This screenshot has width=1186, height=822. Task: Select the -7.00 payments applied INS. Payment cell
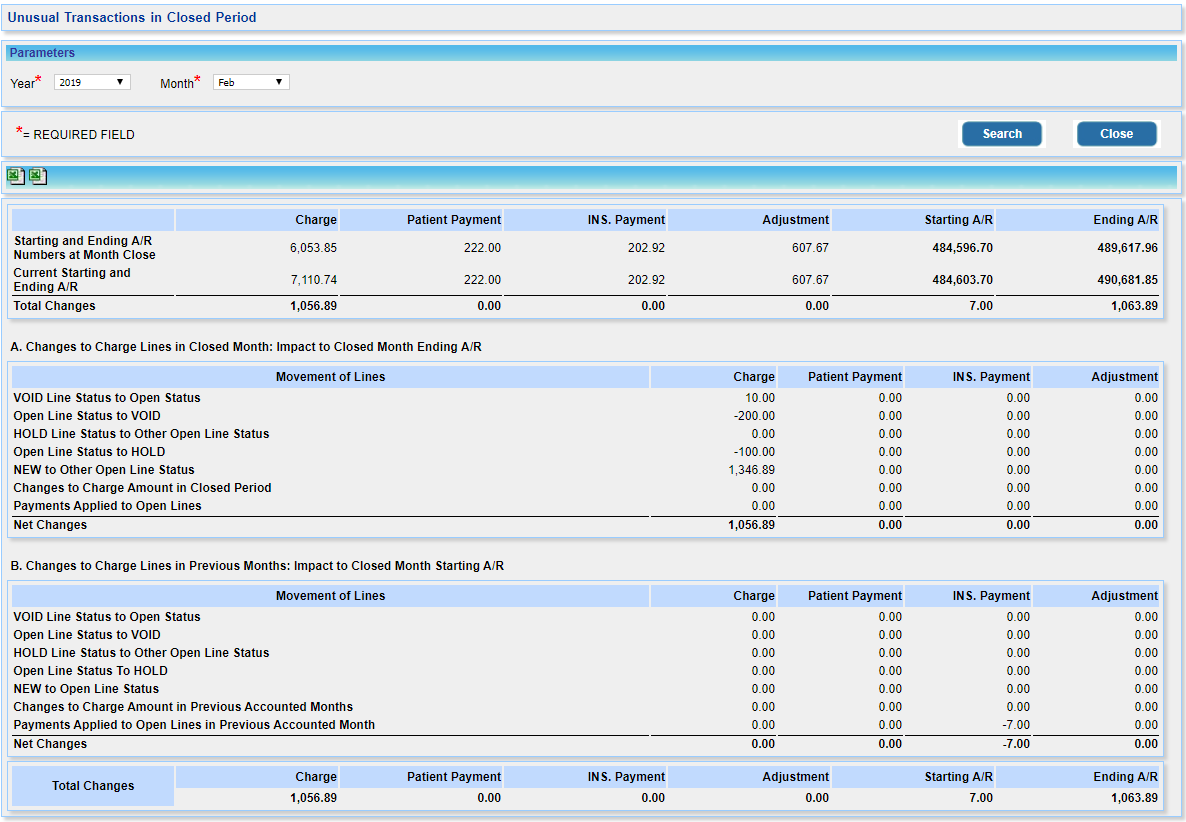coord(1015,725)
